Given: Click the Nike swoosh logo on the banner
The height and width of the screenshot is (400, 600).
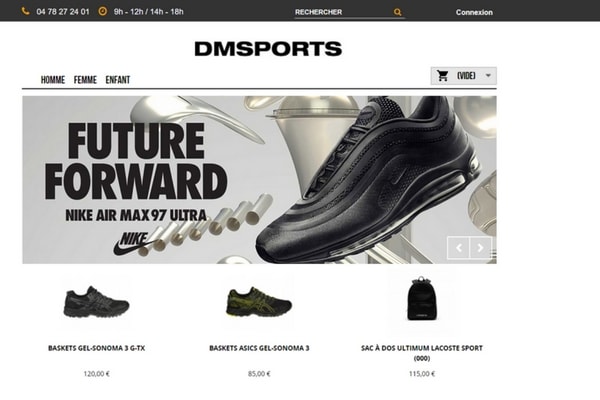Looking at the screenshot, I should click(x=132, y=243).
